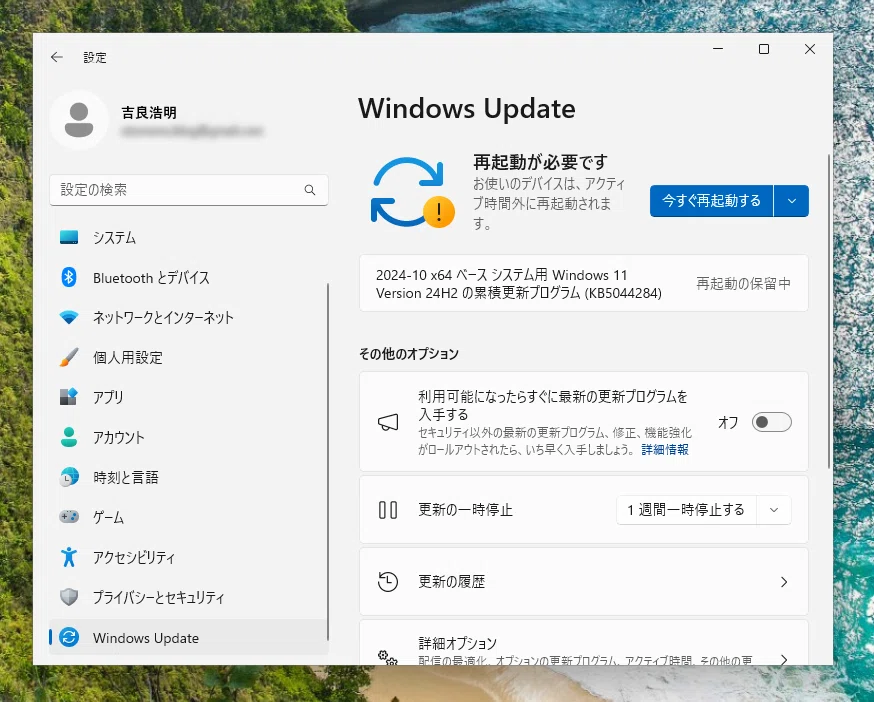Click the pause icon beside 更新の一時停止
The image size is (874, 702).
(388, 510)
